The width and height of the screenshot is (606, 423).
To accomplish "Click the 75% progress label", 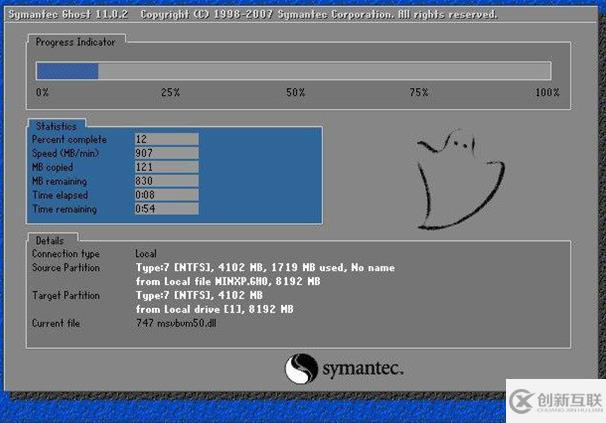I will tap(419, 92).
